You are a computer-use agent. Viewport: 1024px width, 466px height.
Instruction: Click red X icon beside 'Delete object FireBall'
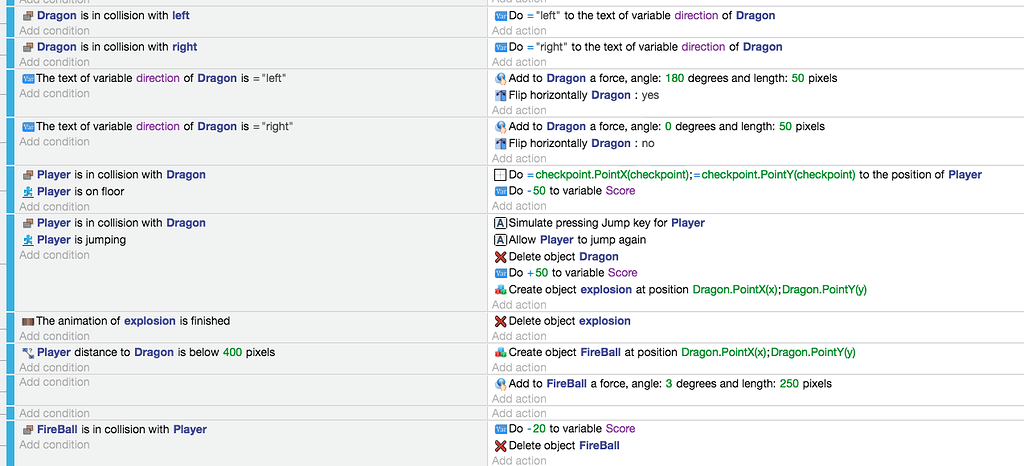[501, 446]
